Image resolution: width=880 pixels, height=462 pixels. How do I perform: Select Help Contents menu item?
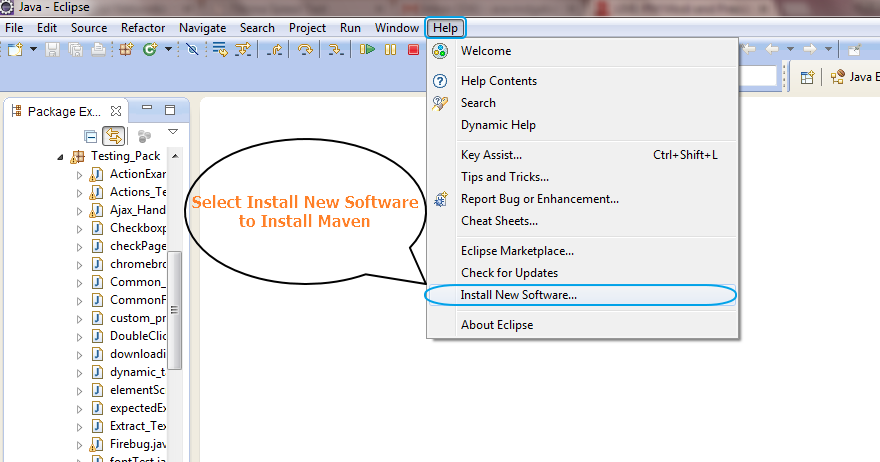pyautogui.click(x=582, y=81)
